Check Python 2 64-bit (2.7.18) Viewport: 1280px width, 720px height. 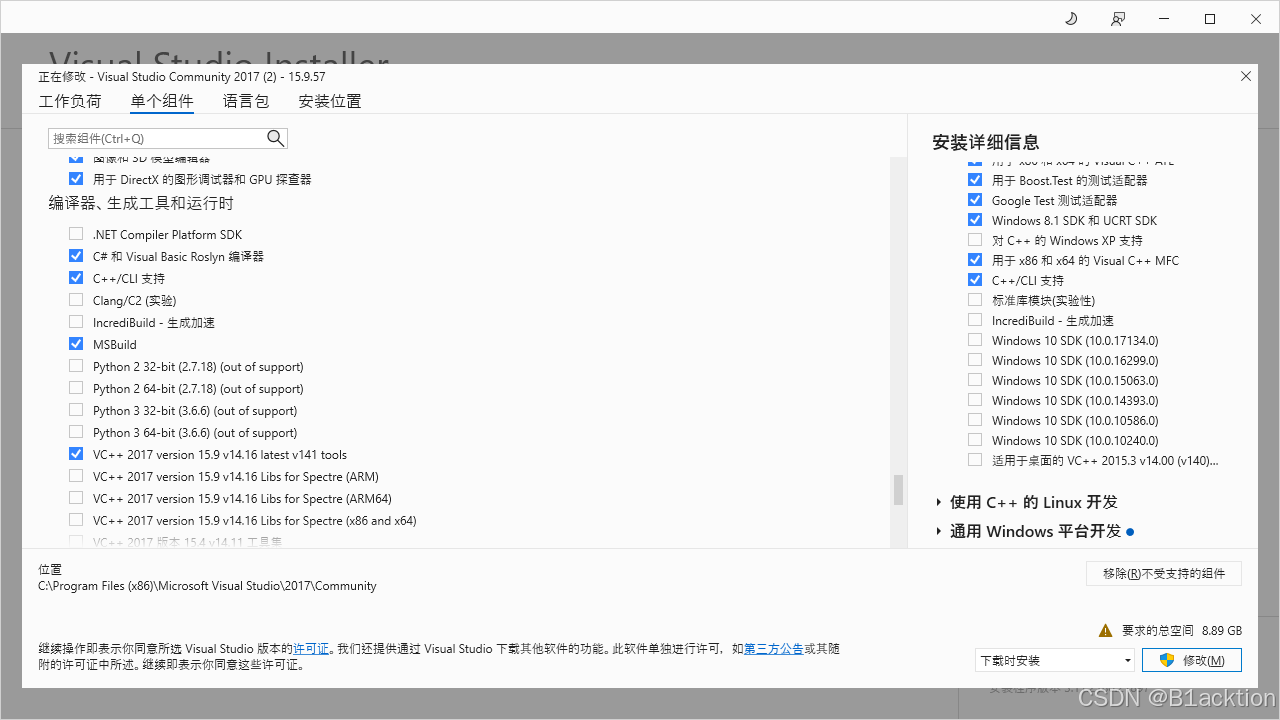(x=76, y=388)
